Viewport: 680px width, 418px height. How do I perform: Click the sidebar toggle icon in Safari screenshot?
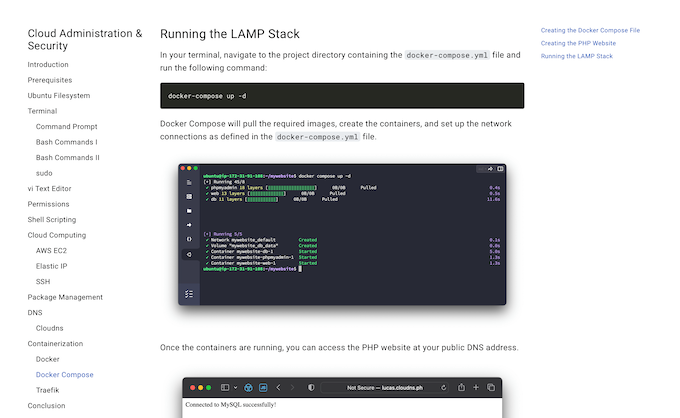pos(225,388)
